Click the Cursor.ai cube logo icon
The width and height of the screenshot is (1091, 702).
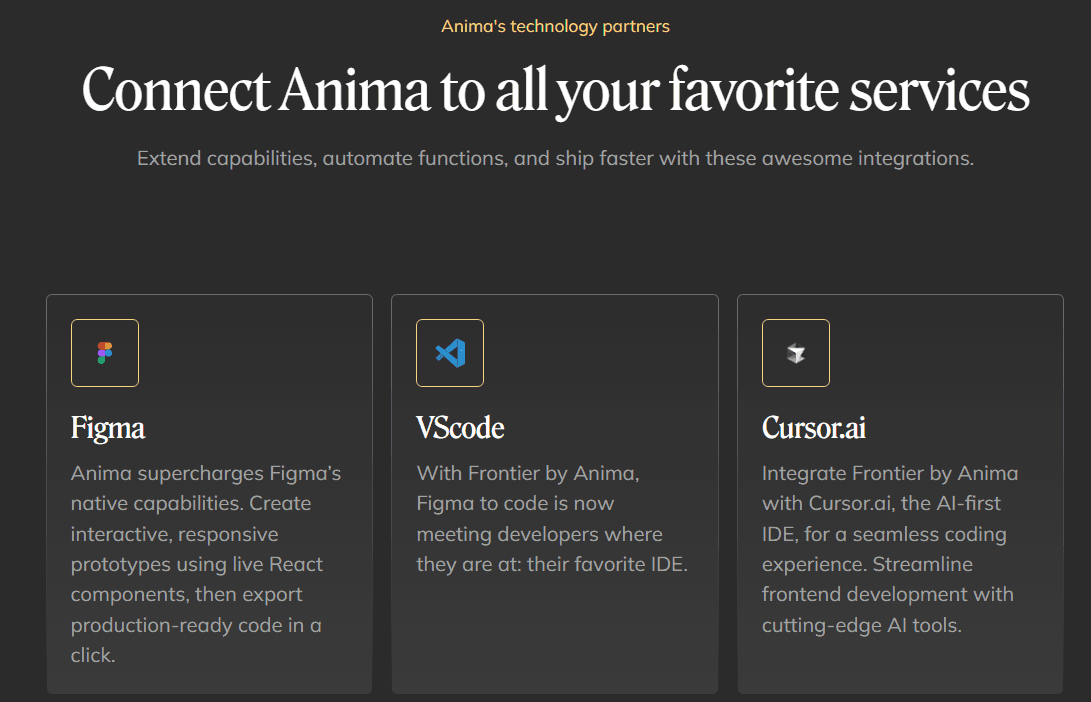(x=796, y=353)
